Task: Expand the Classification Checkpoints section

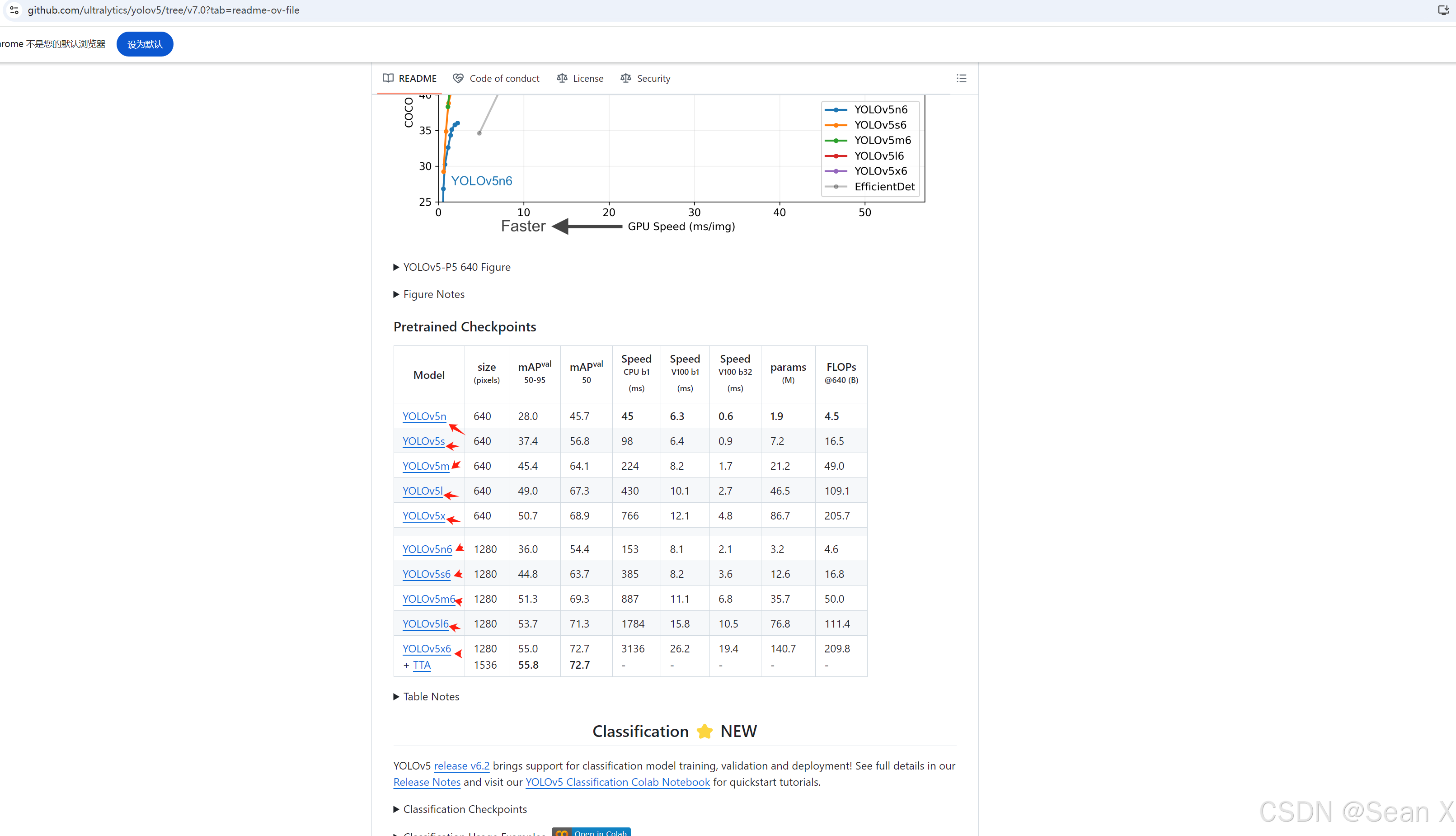Action: (460, 809)
